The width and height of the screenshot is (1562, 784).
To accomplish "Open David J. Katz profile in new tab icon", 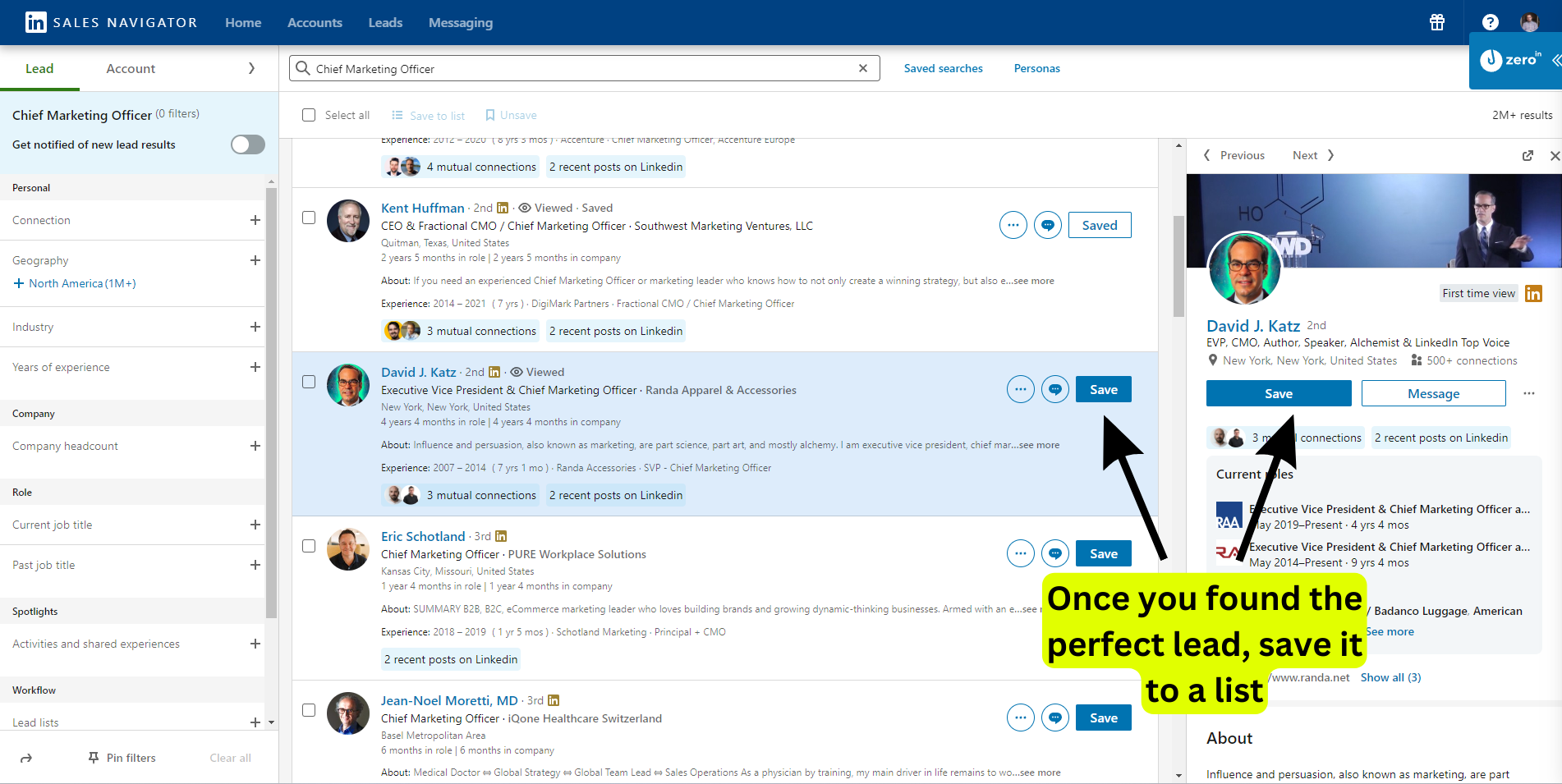I will click(1528, 155).
